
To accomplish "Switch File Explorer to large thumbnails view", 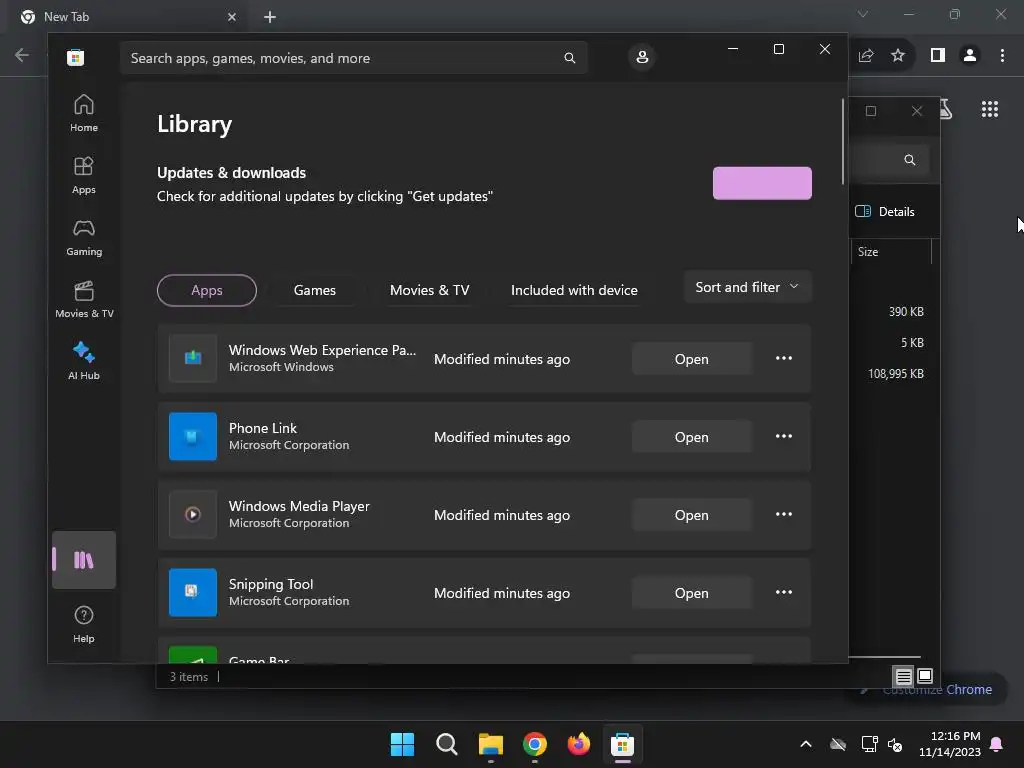I will pos(925,676).
